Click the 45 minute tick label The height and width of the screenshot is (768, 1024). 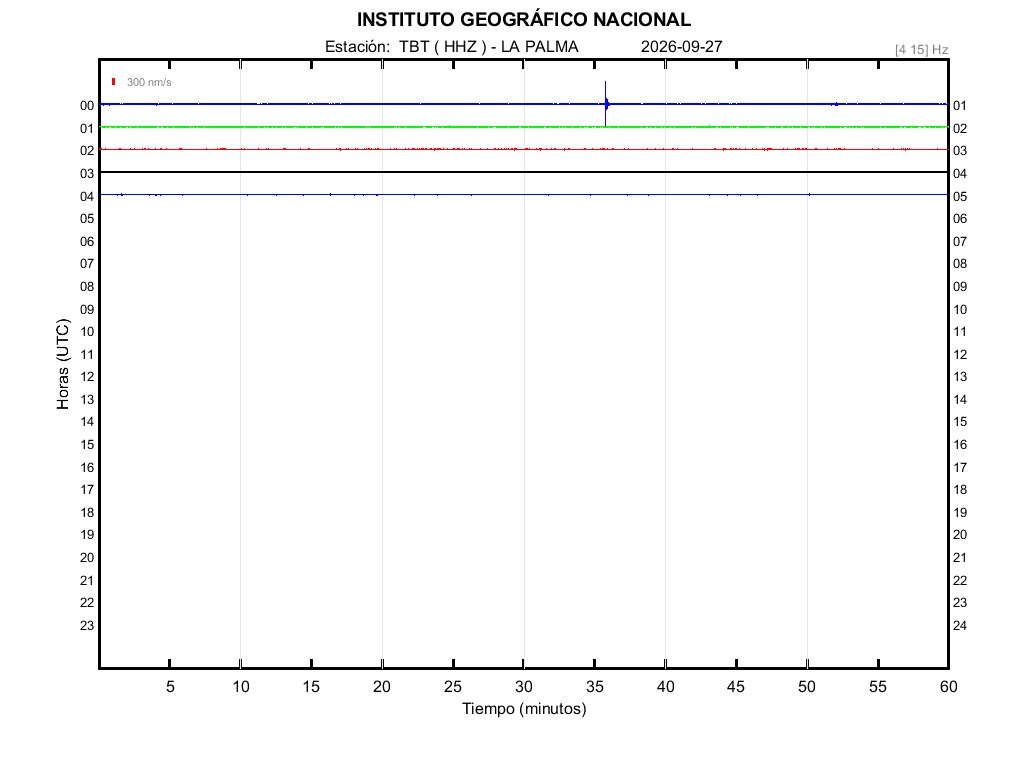(x=736, y=686)
